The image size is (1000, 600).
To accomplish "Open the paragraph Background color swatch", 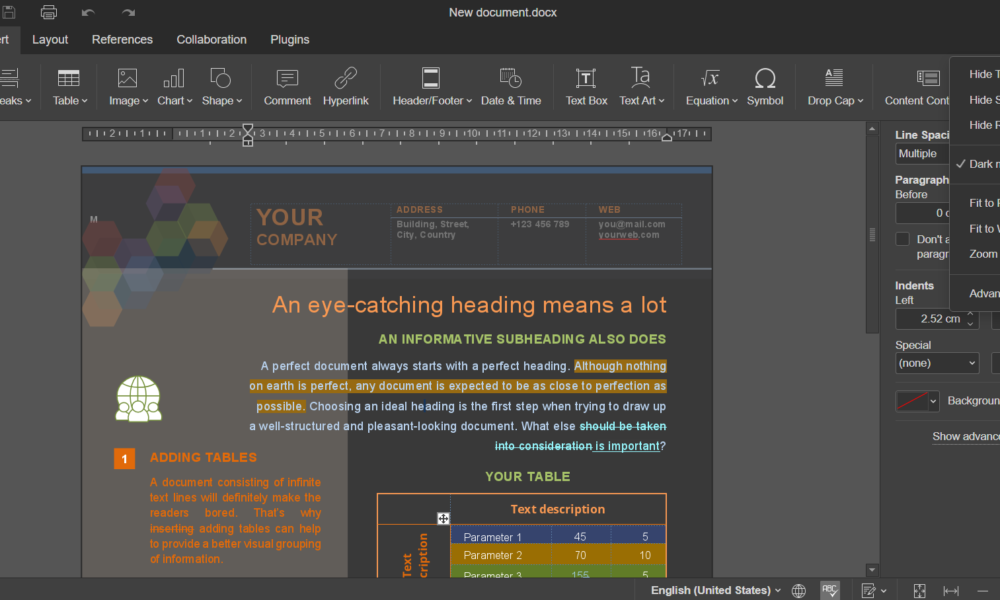I will [916, 401].
